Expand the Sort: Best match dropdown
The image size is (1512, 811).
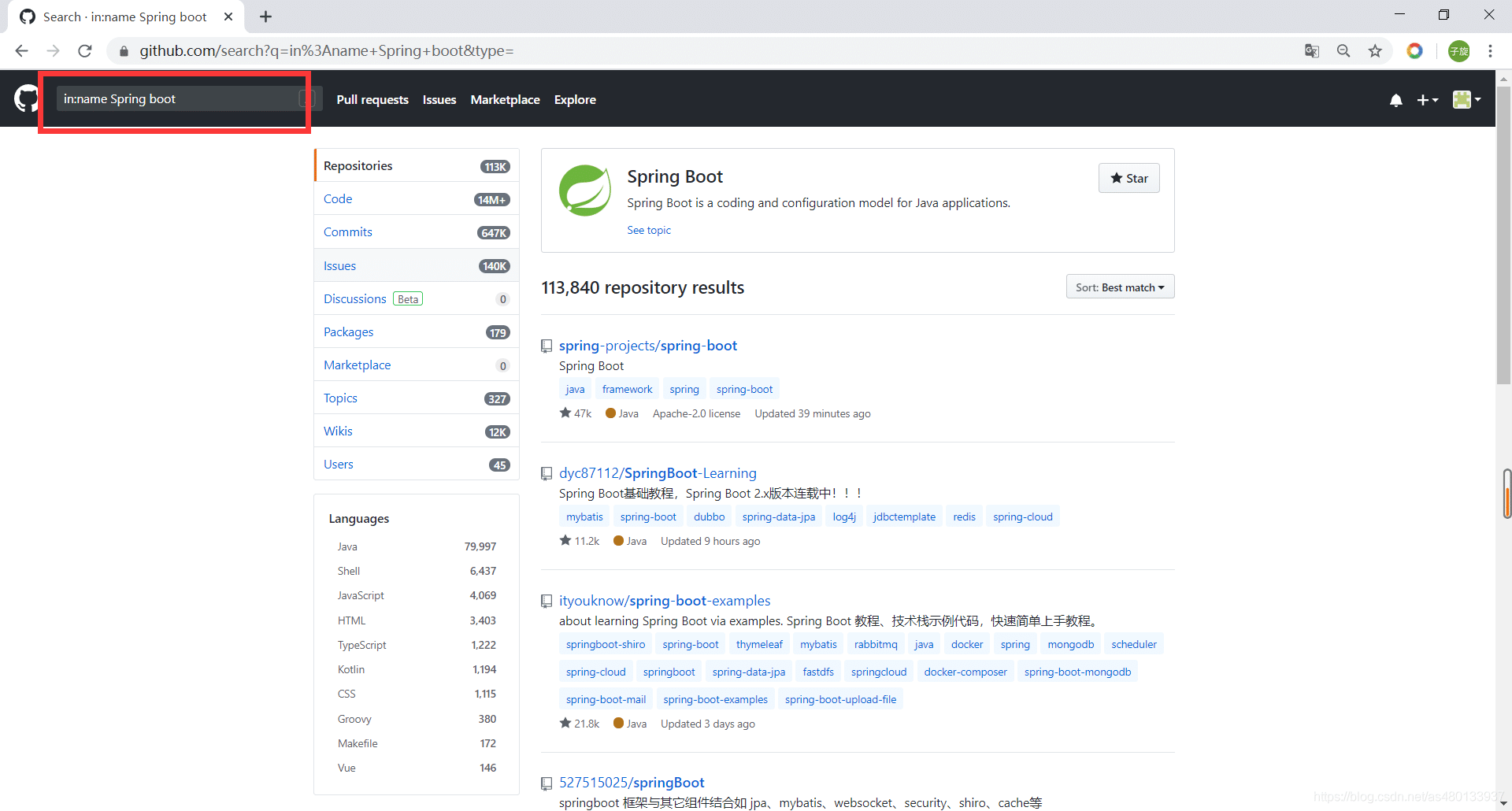click(1120, 287)
